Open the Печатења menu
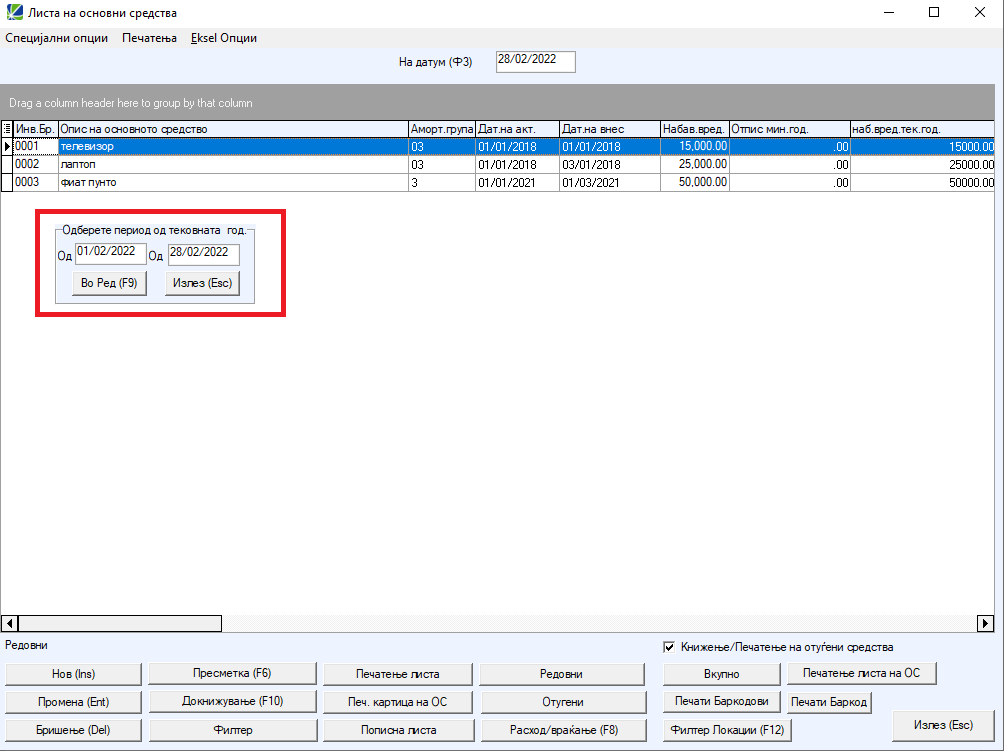Viewport: 1004px width, 751px height. pos(149,38)
